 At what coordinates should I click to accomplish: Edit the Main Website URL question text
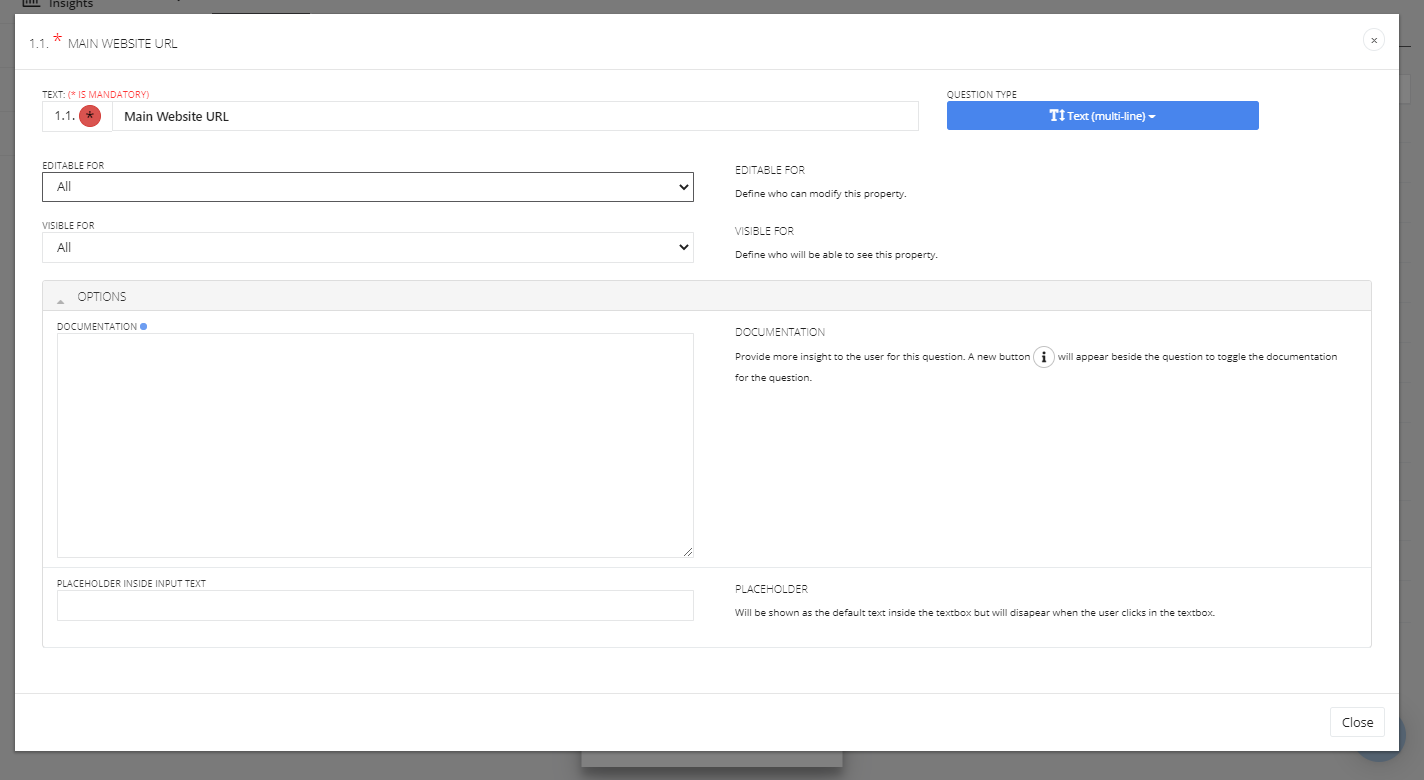click(515, 116)
